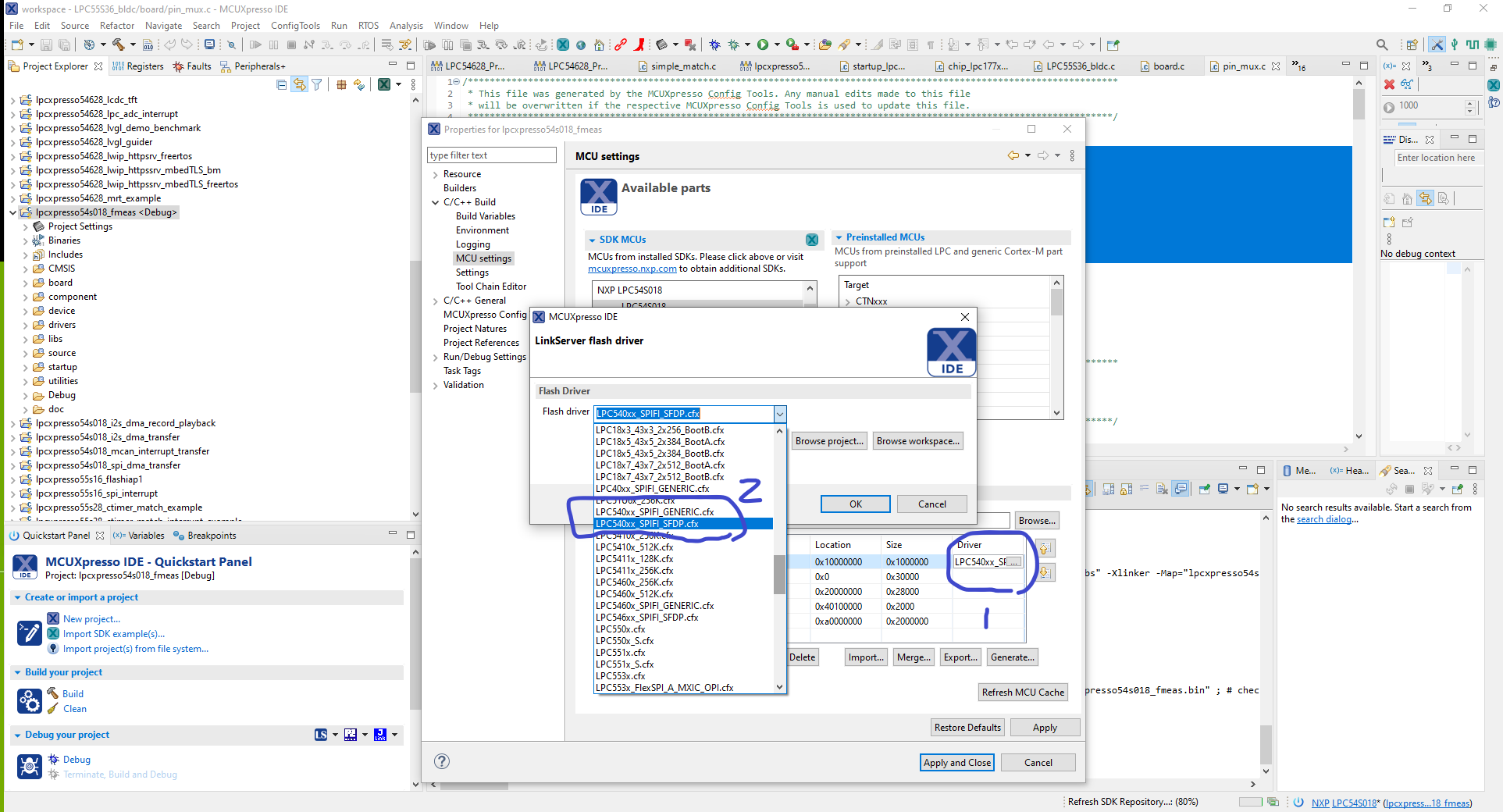The image size is (1503, 812).
Task: Switch to the board.c editor tab
Action: click(x=1168, y=66)
